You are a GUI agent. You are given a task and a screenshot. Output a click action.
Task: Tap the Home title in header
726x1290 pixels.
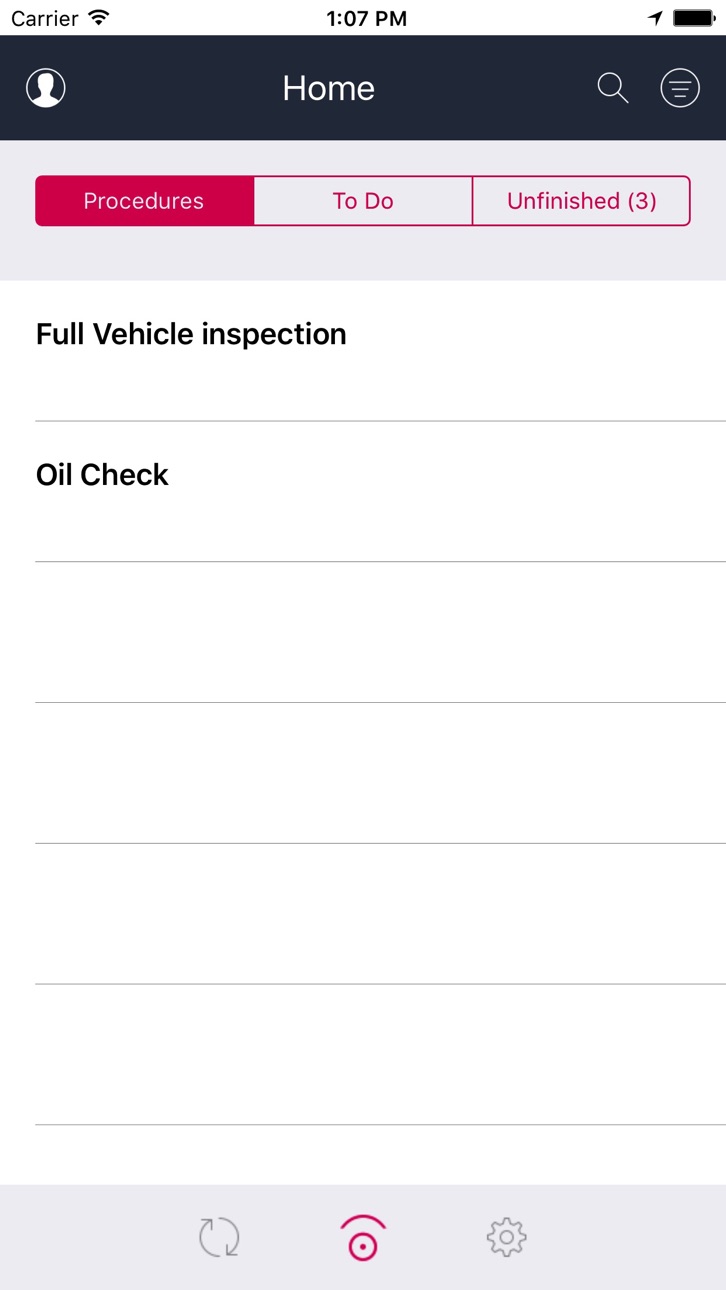click(328, 88)
